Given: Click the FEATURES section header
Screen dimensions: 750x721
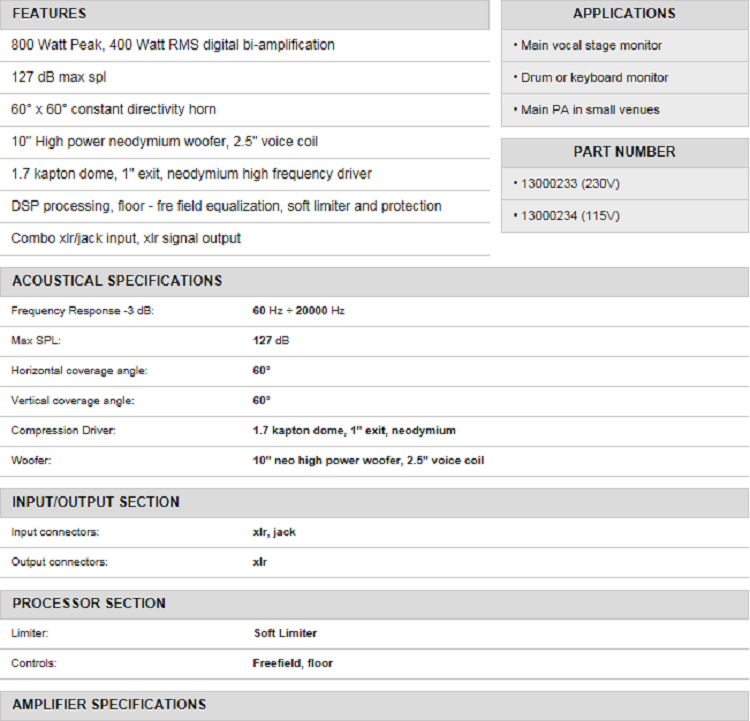Looking at the screenshot, I should [49, 14].
